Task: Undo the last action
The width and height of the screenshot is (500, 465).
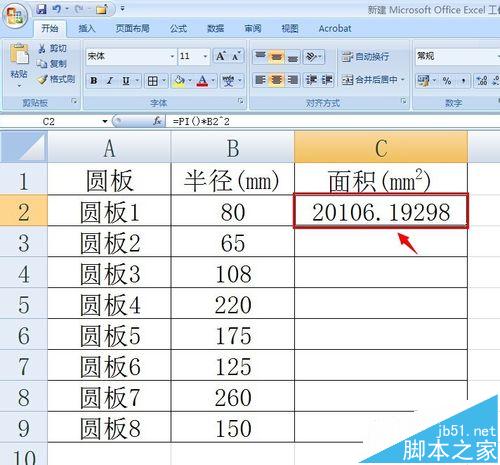Action: coord(56,9)
